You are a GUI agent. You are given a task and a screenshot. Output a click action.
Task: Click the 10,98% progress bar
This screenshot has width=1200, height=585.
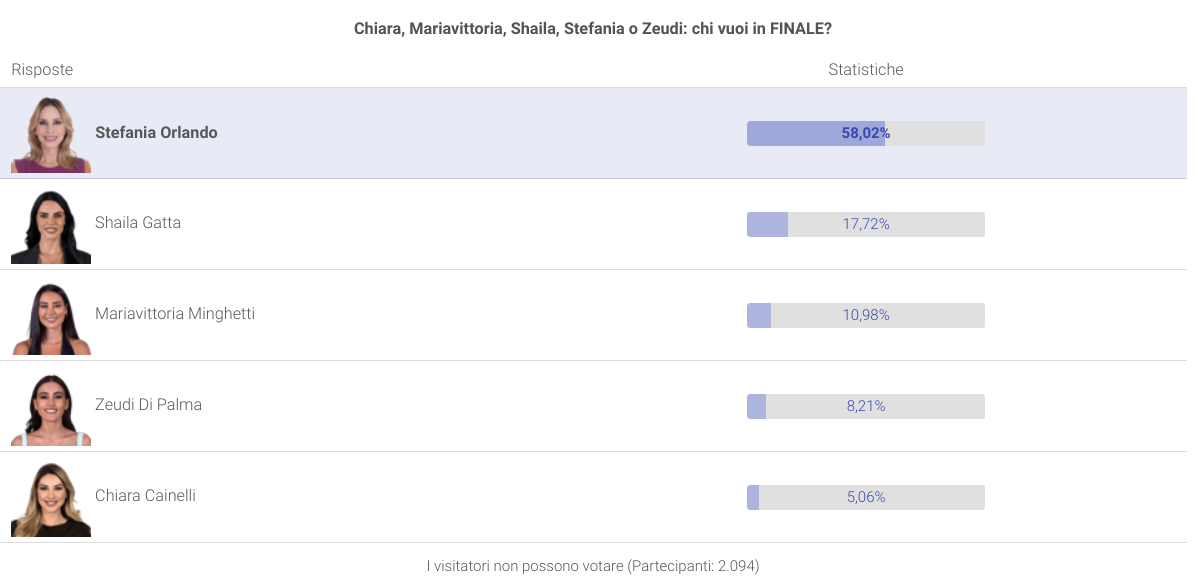tap(866, 315)
